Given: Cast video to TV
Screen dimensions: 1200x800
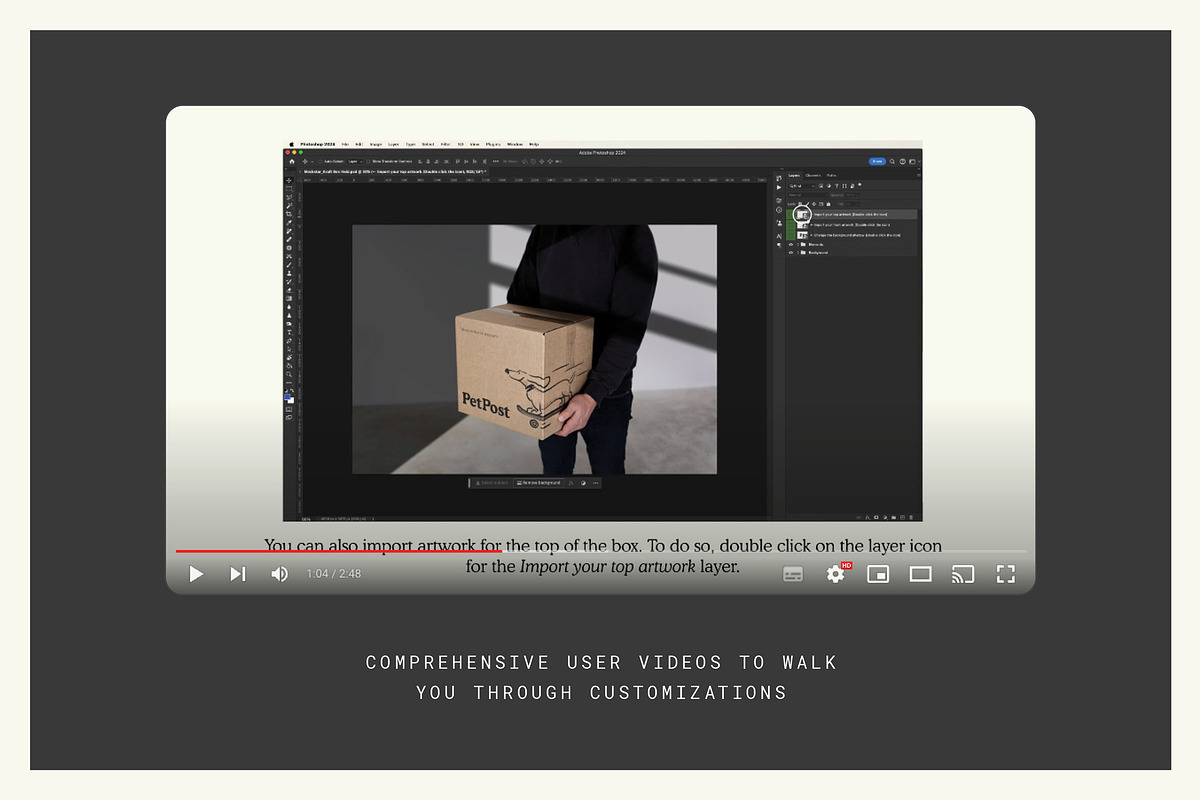Looking at the screenshot, I should (x=963, y=574).
